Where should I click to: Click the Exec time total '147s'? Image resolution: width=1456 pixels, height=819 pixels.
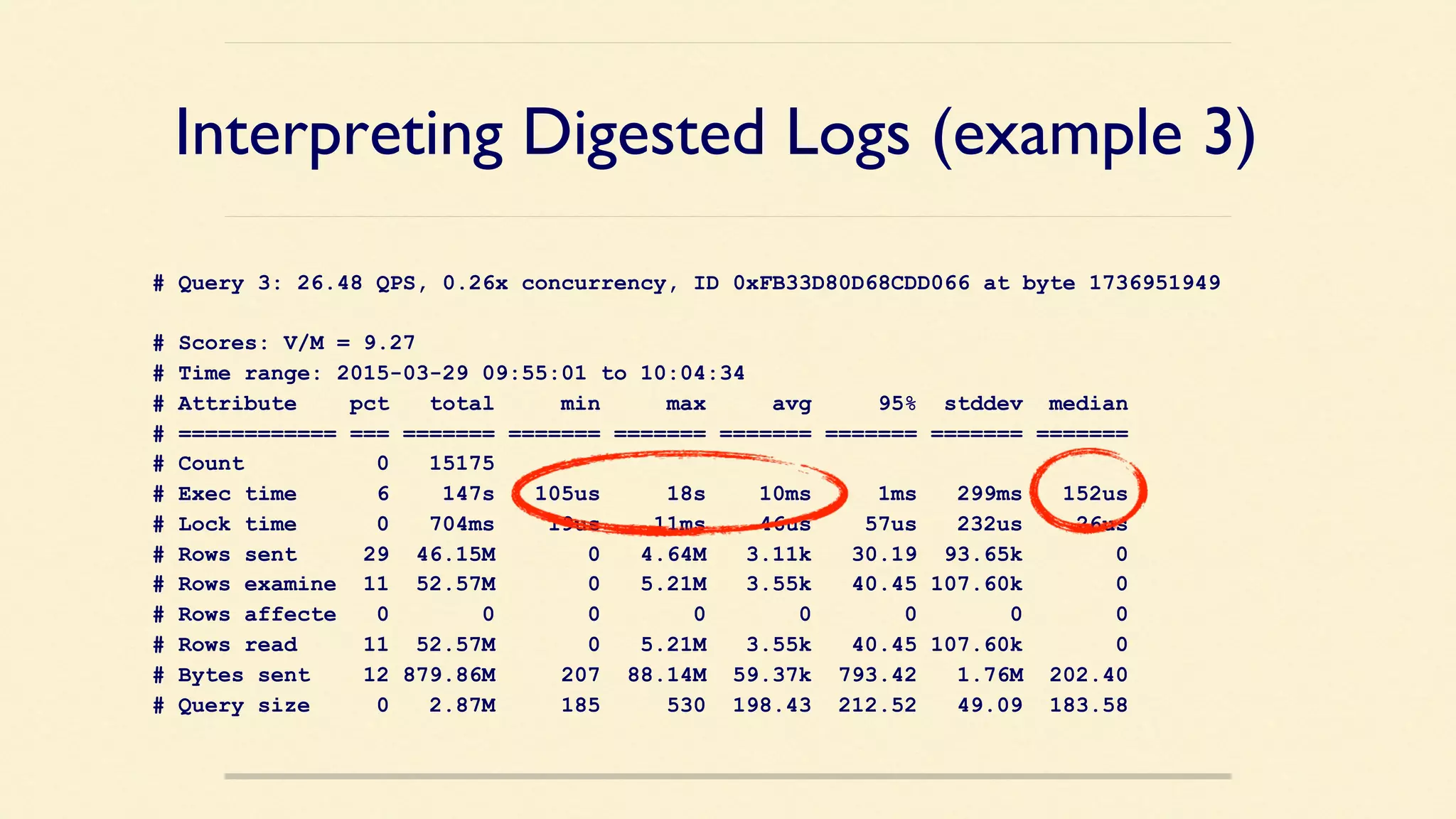(x=468, y=494)
